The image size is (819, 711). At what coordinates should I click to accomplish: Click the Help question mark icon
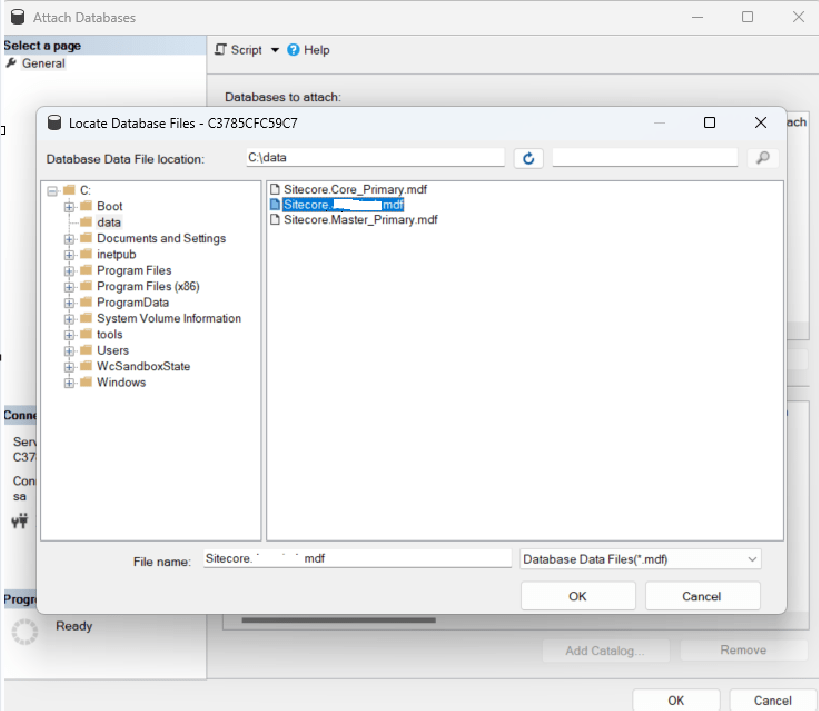[x=294, y=50]
